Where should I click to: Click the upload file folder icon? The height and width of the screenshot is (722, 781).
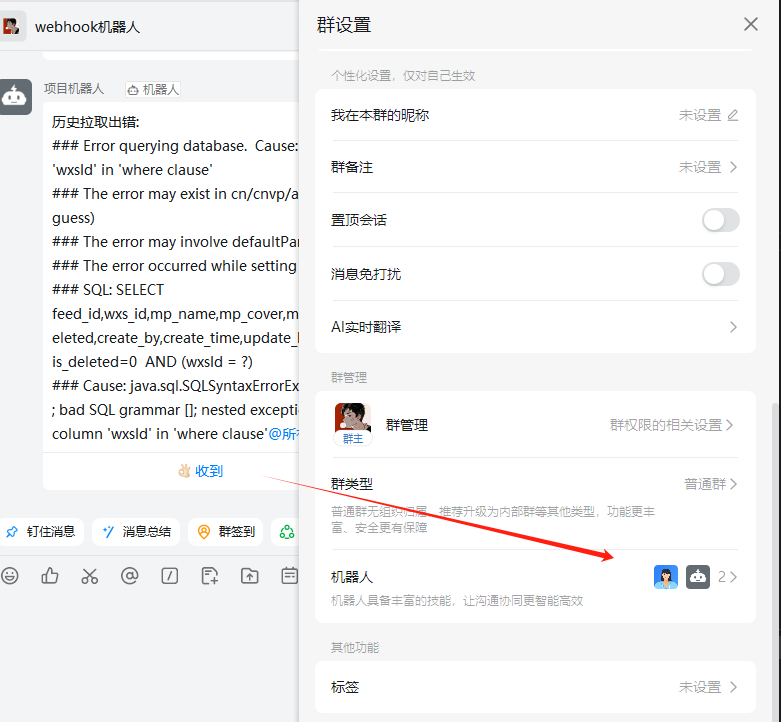click(249, 576)
